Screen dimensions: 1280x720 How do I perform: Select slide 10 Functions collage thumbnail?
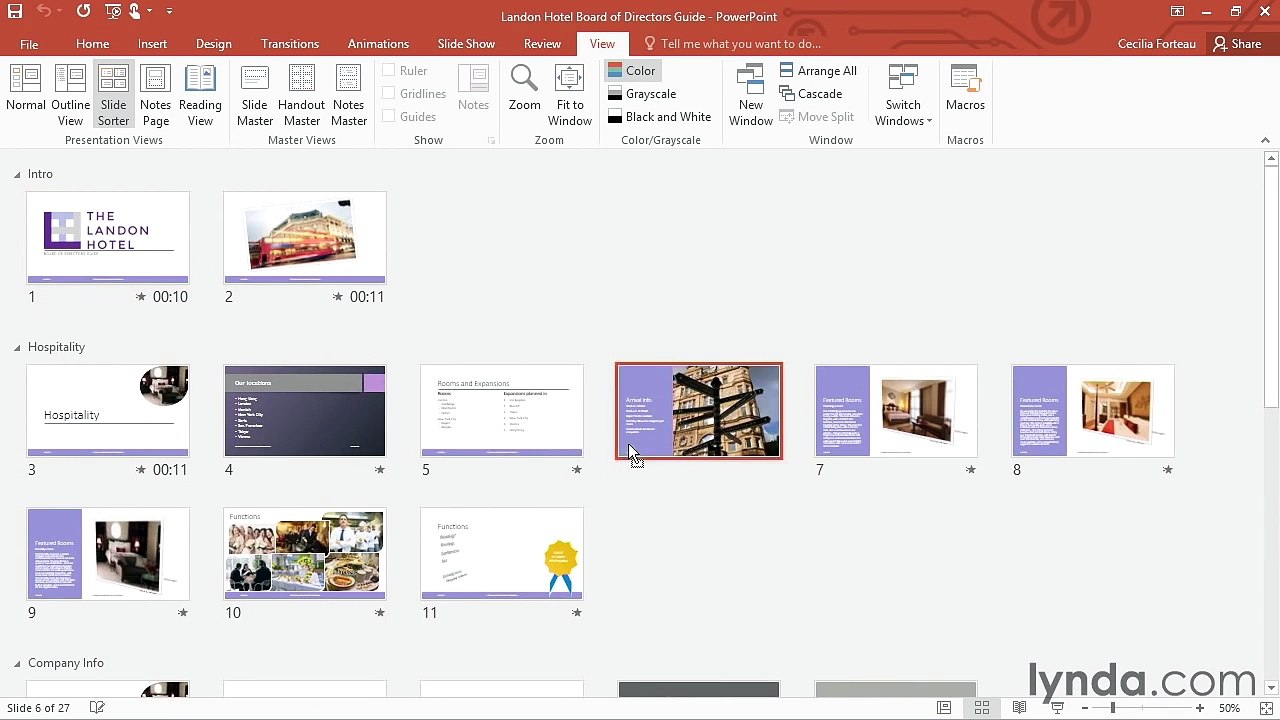(x=305, y=554)
